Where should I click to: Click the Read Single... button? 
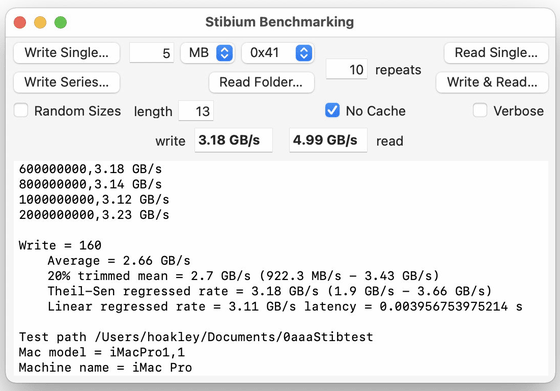496,53
